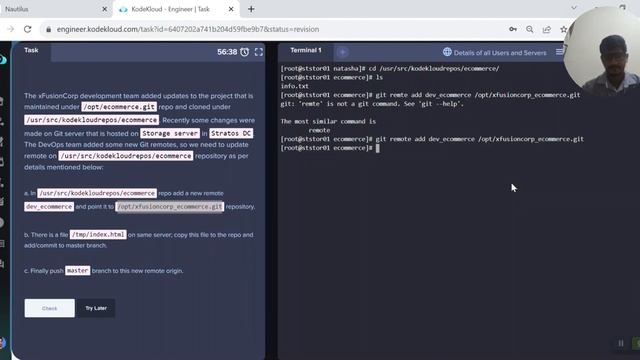
Task: Share this page via the share icon
Action: tap(547, 29)
